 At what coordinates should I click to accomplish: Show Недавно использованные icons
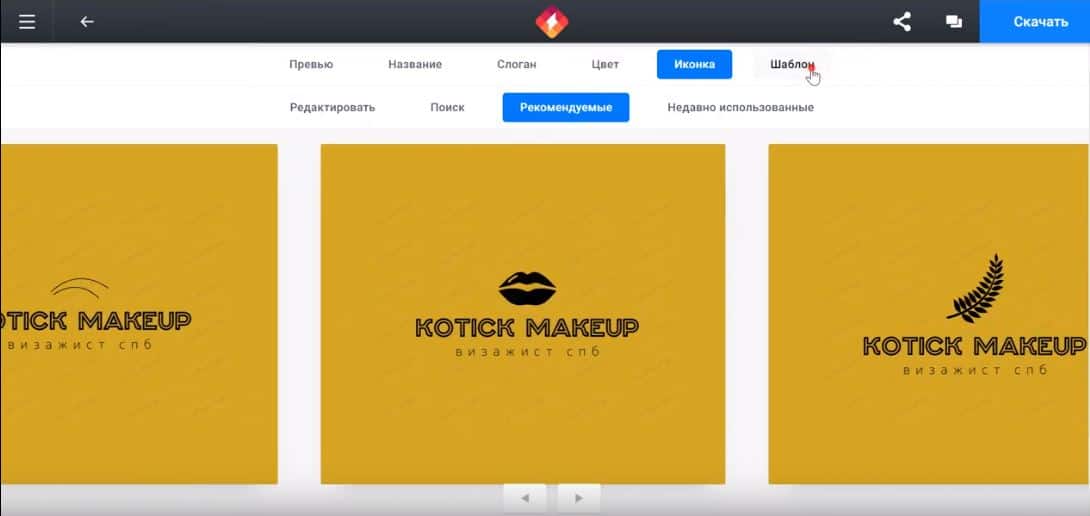coord(740,107)
